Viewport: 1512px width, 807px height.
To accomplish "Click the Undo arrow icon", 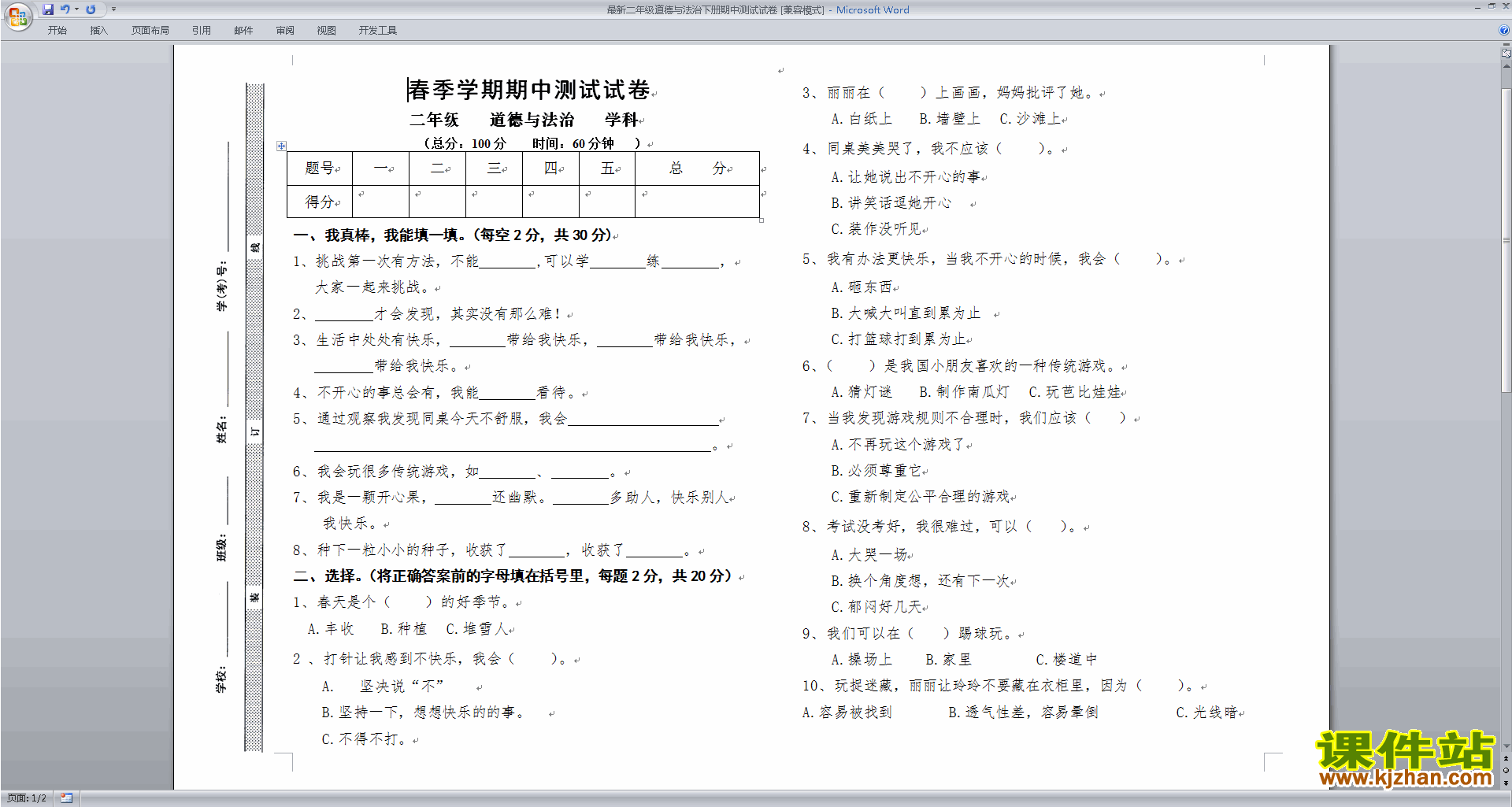I will pos(65,9).
